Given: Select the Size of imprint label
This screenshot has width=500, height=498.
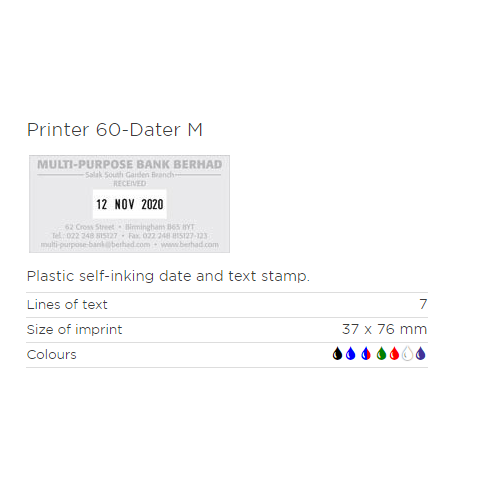Looking at the screenshot, I should pos(74,330).
